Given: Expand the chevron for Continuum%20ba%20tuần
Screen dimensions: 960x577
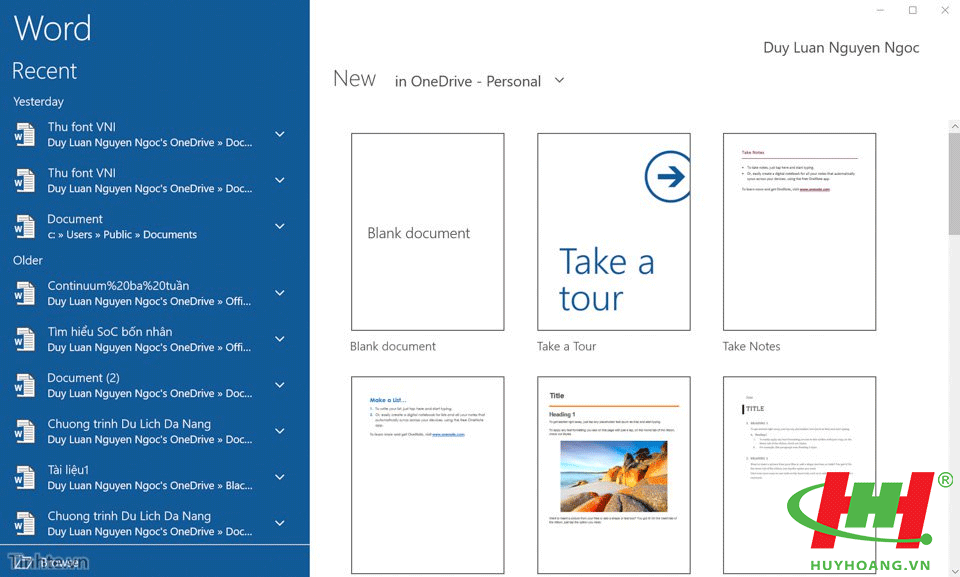Looking at the screenshot, I should 280,293.
